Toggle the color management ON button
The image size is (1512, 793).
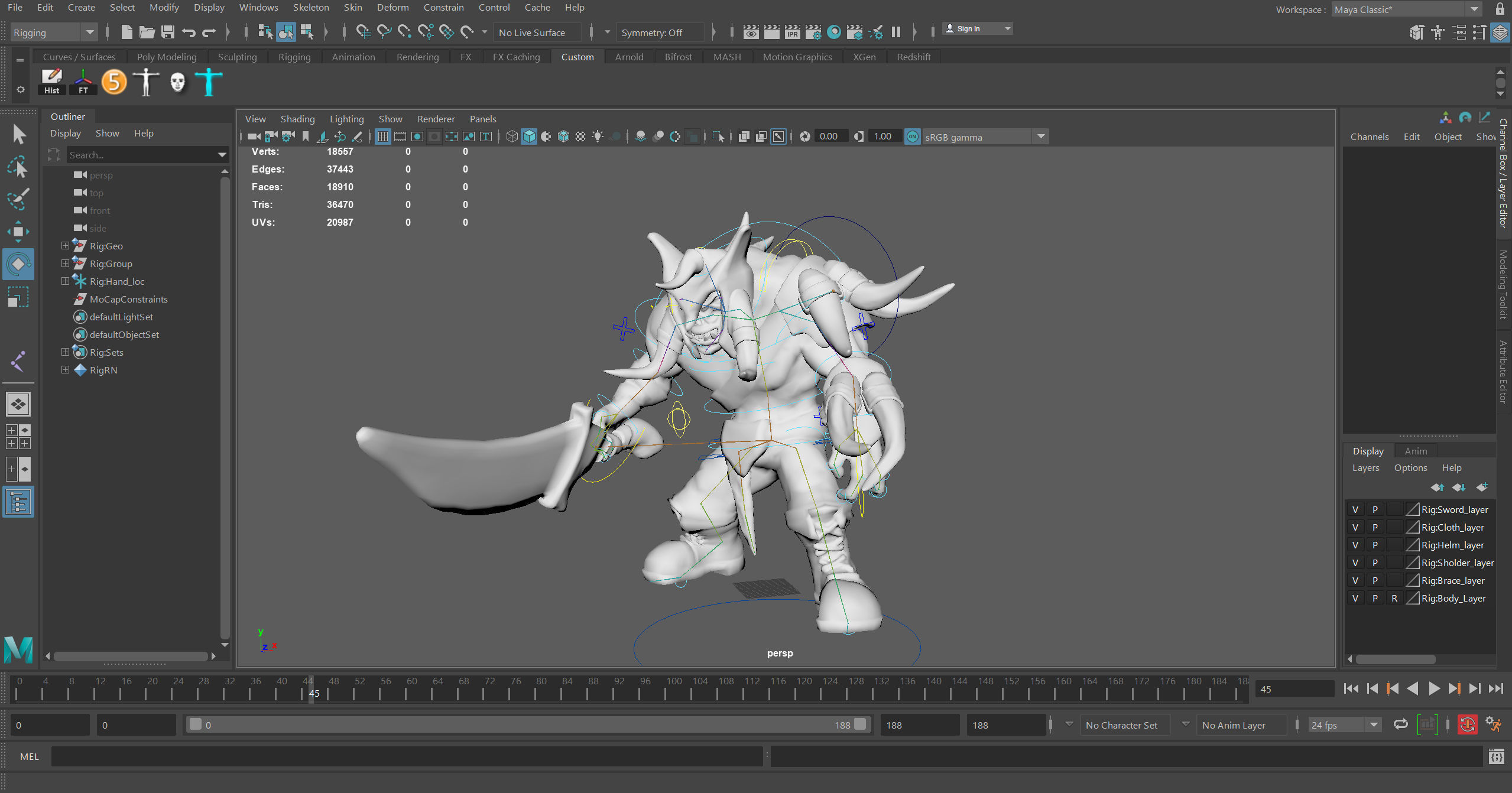point(913,136)
